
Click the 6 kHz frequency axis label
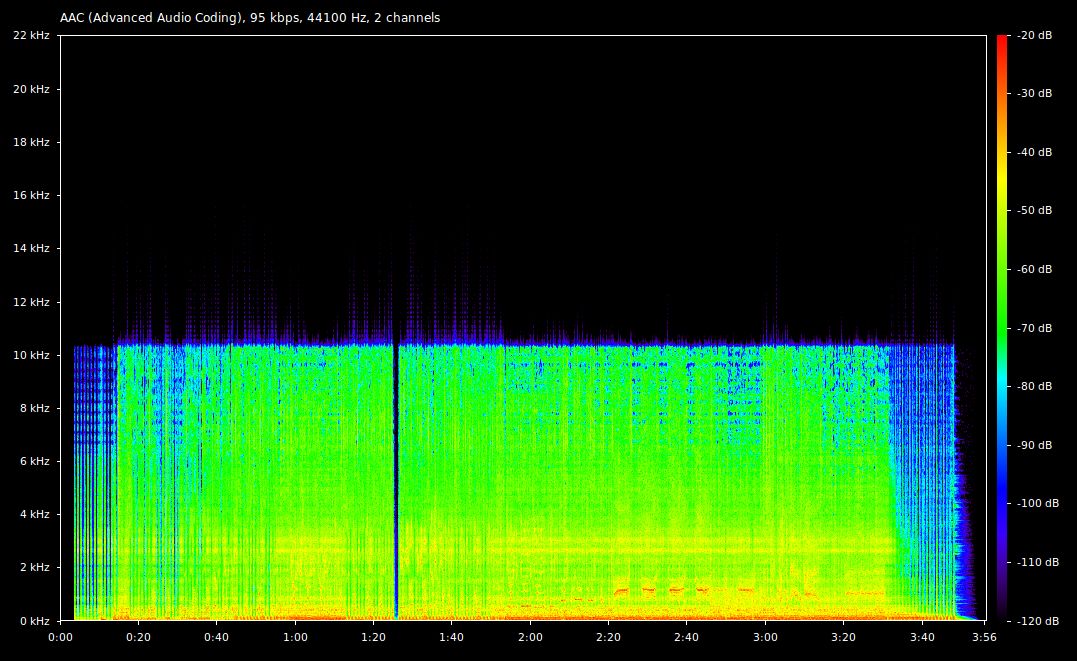pos(34,461)
